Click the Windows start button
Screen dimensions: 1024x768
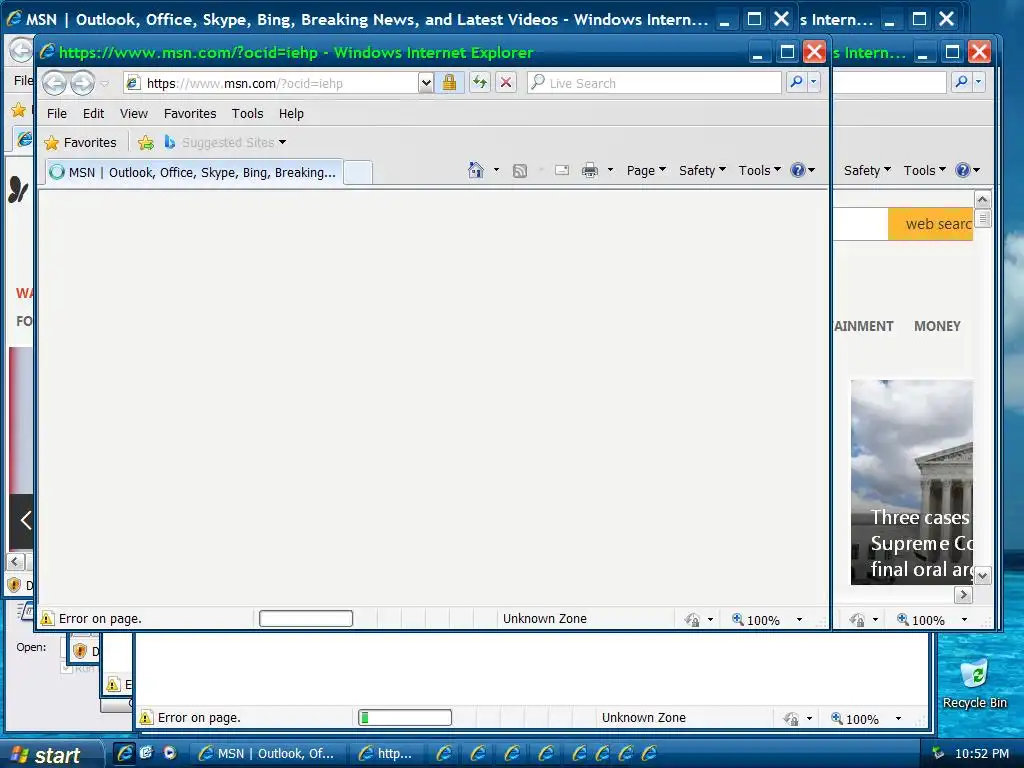(51, 754)
